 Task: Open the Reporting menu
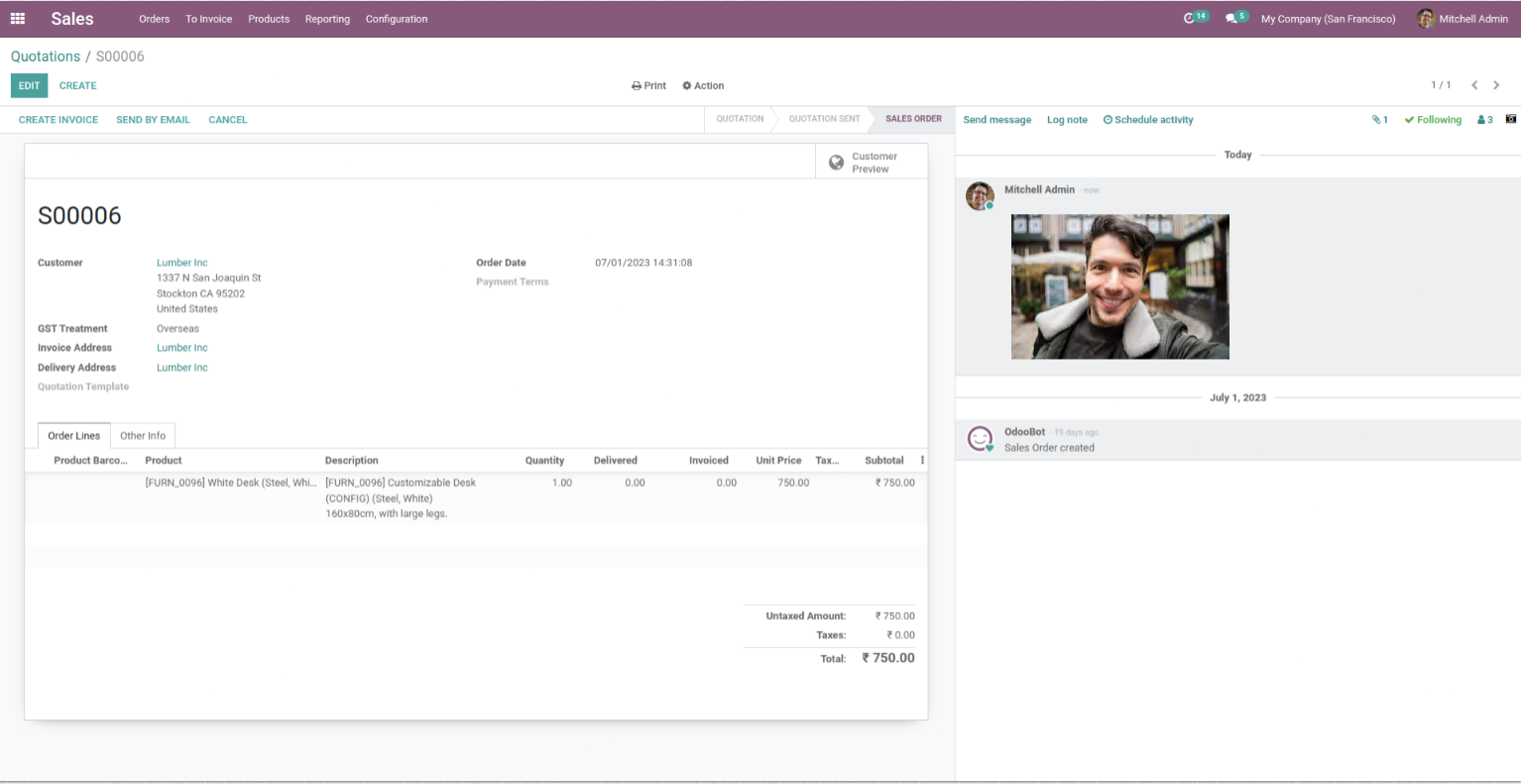pyautogui.click(x=327, y=19)
